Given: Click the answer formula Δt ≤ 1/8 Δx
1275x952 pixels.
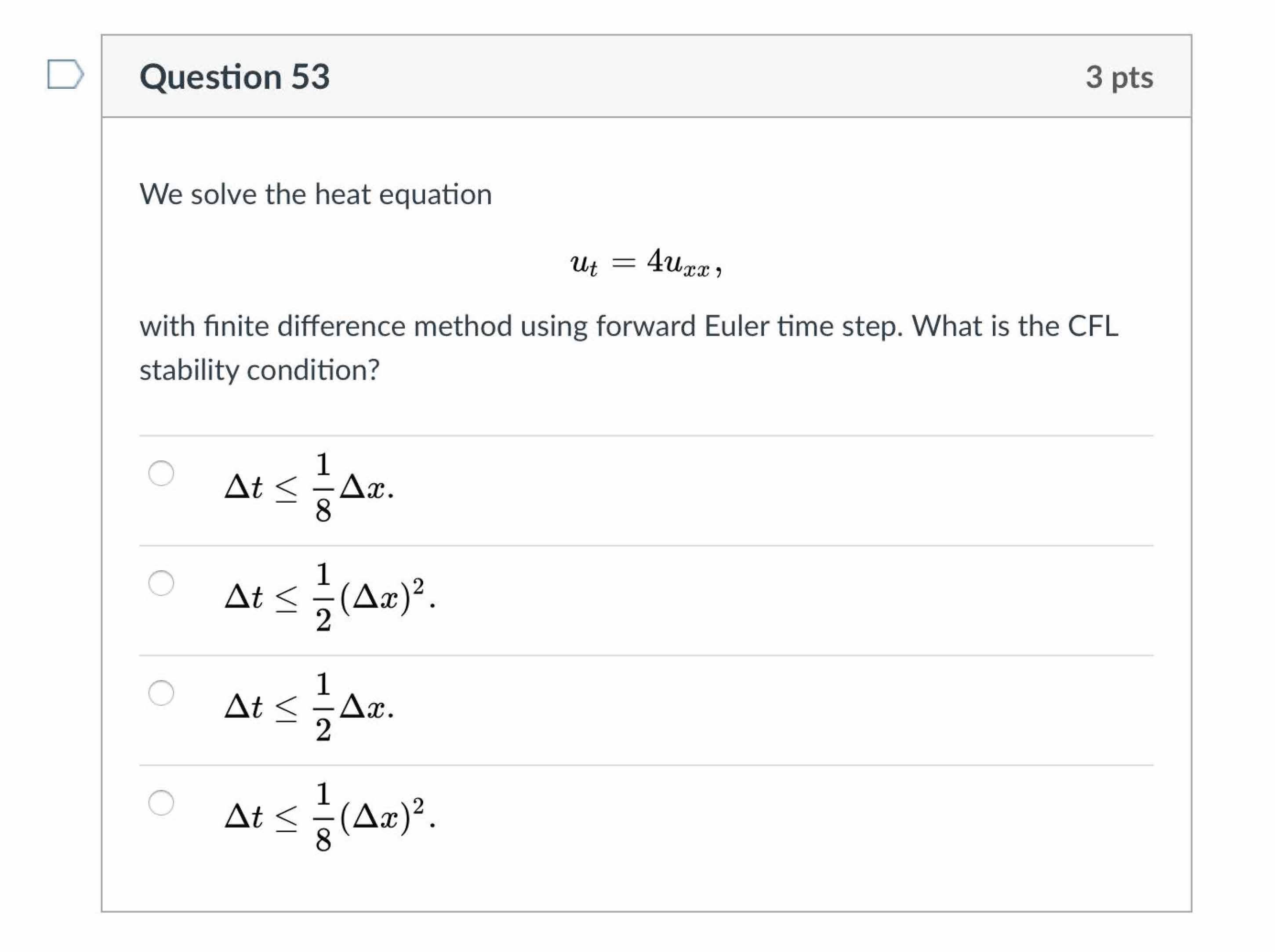Looking at the screenshot, I should point(309,487).
